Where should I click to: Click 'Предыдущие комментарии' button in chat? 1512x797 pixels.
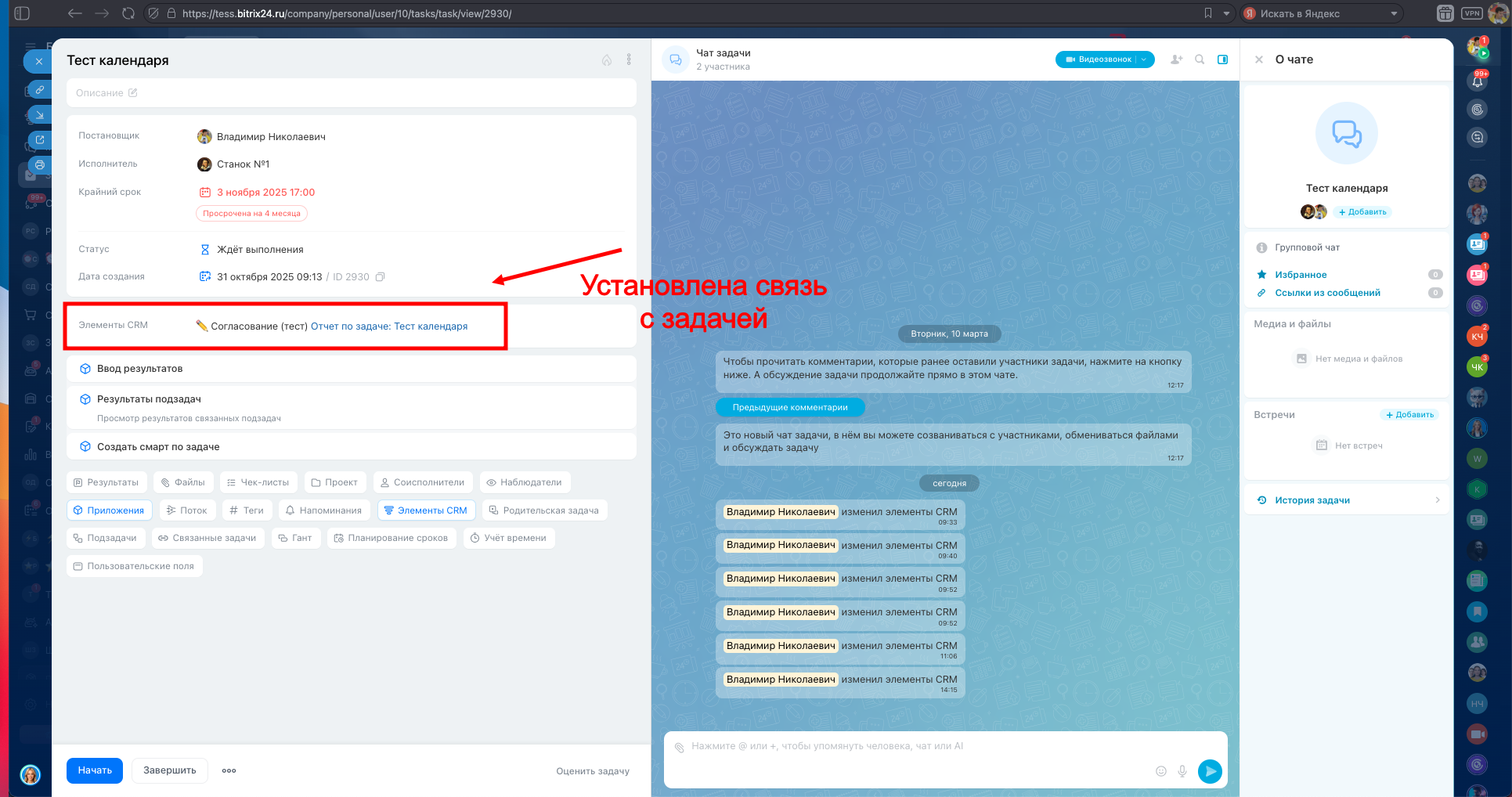(790, 407)
